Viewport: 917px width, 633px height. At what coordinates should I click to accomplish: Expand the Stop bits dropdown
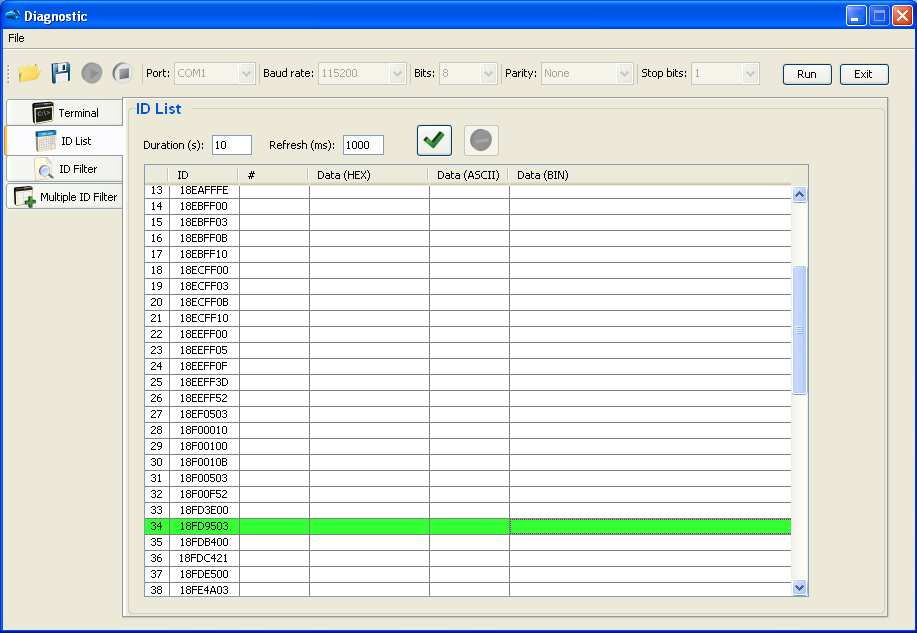[750, 74]
